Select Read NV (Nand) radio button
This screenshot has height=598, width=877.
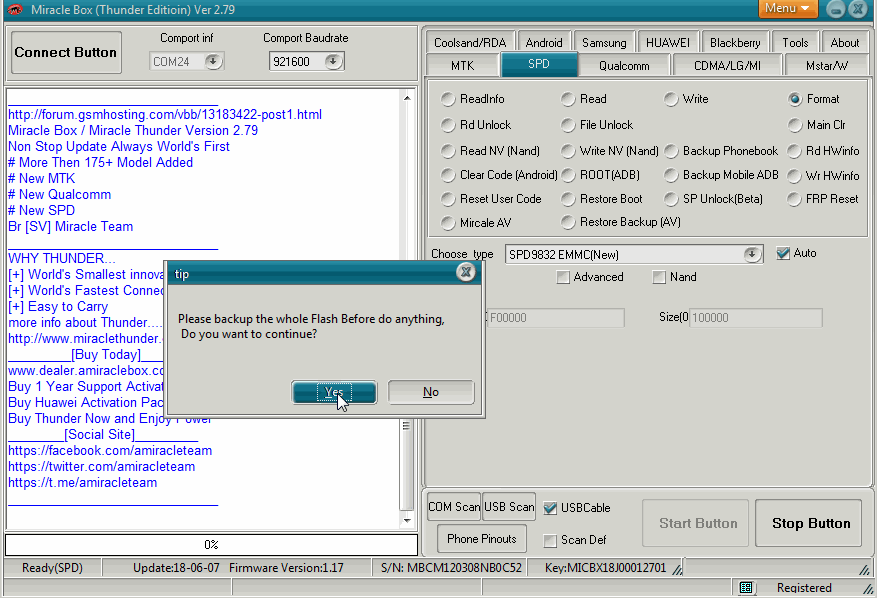(x=447, y=151)
